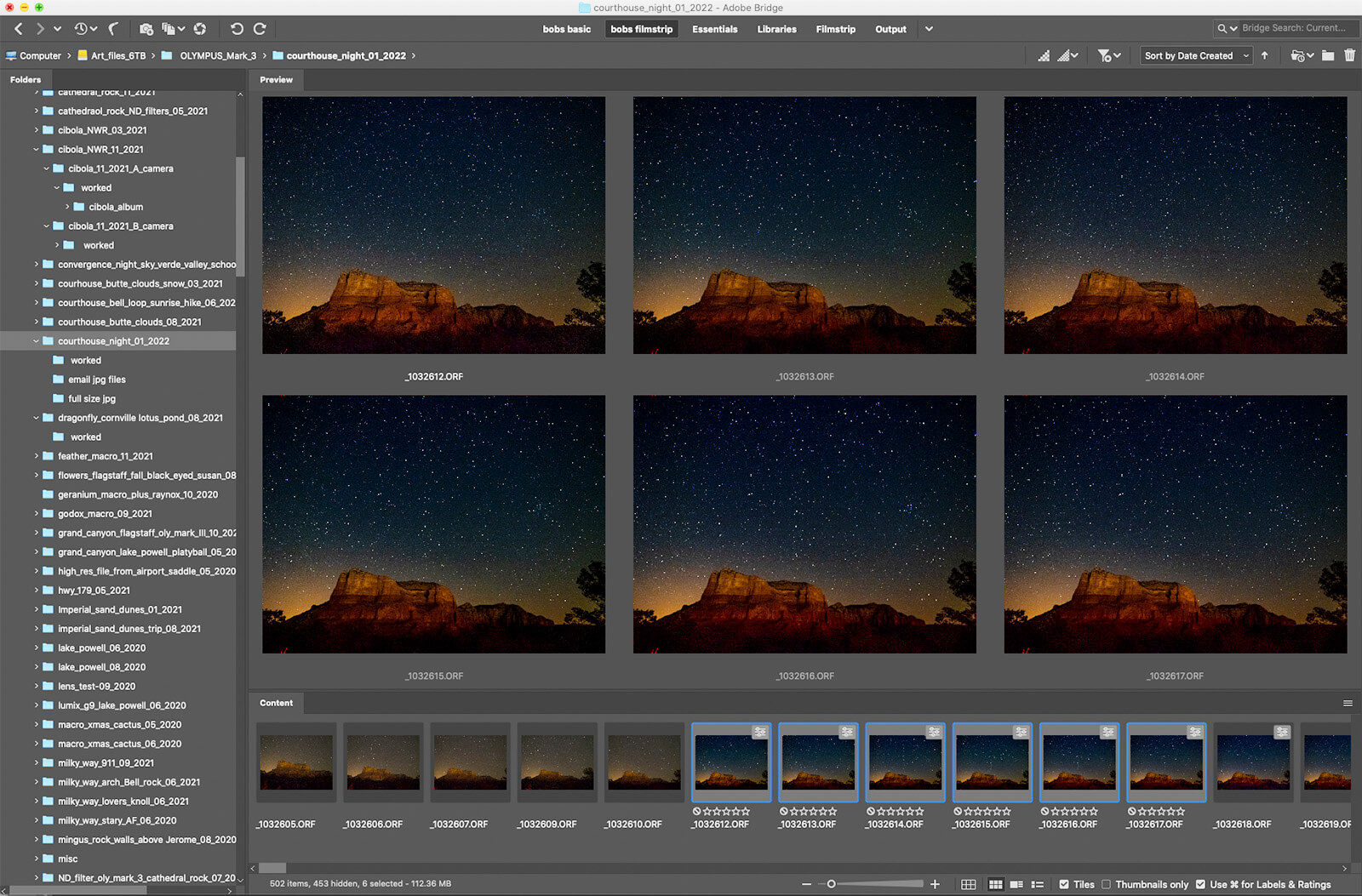
Task: Go to OLYMPUS_Mark_3 in the path bar
Action: click(x=217, y=56)
